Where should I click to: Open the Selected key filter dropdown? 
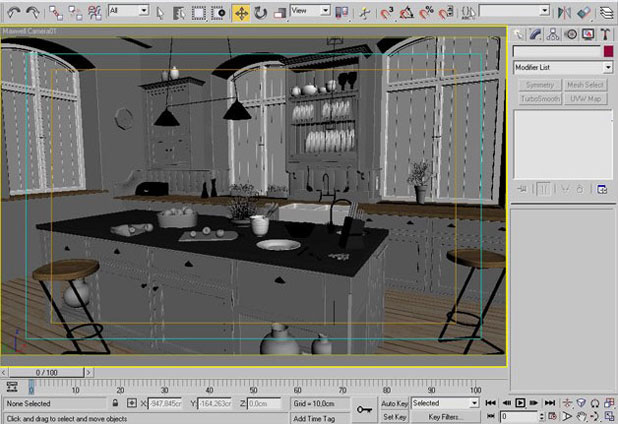445,403
